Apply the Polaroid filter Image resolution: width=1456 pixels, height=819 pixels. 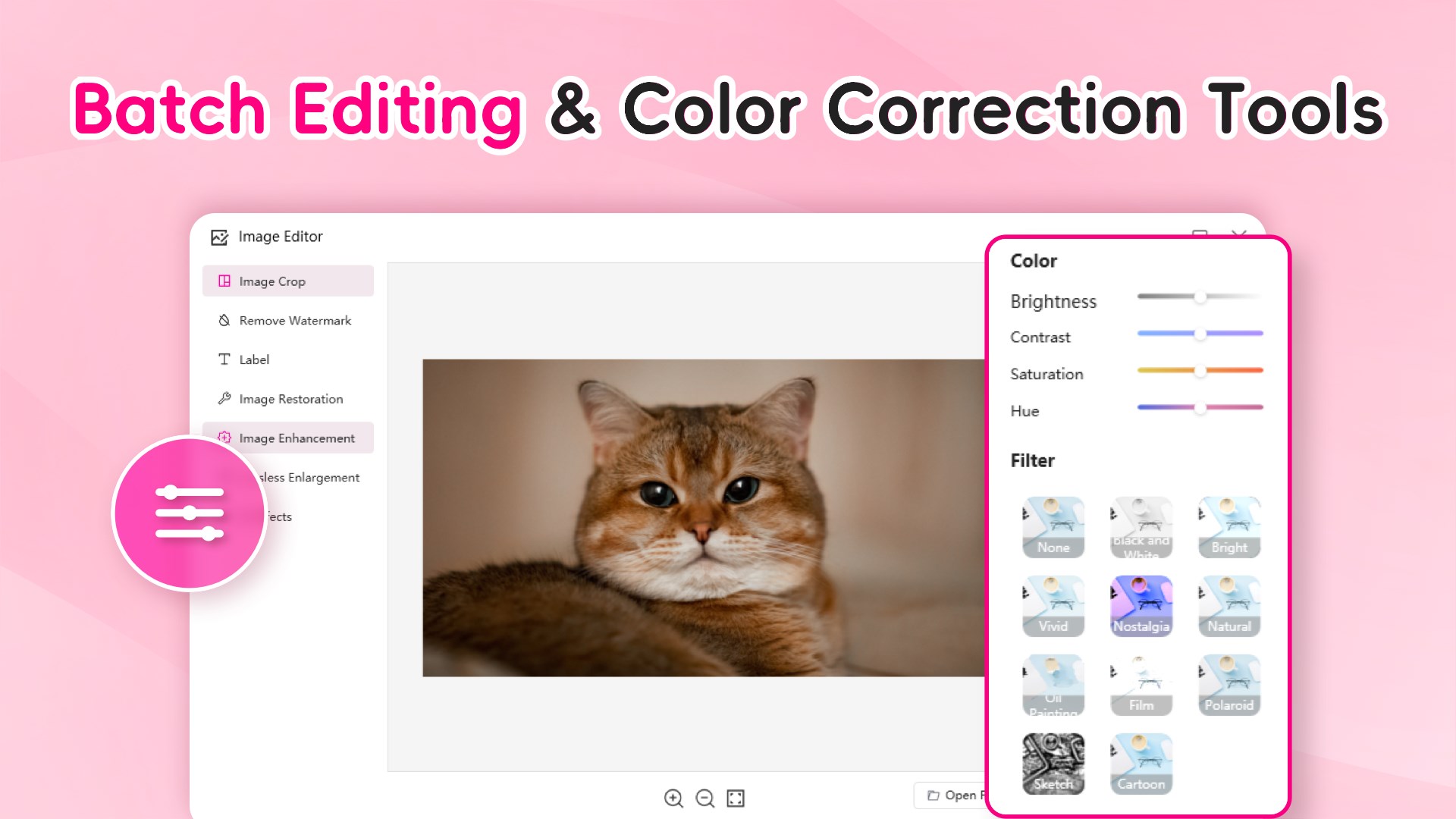click(x=1229, y=684)
